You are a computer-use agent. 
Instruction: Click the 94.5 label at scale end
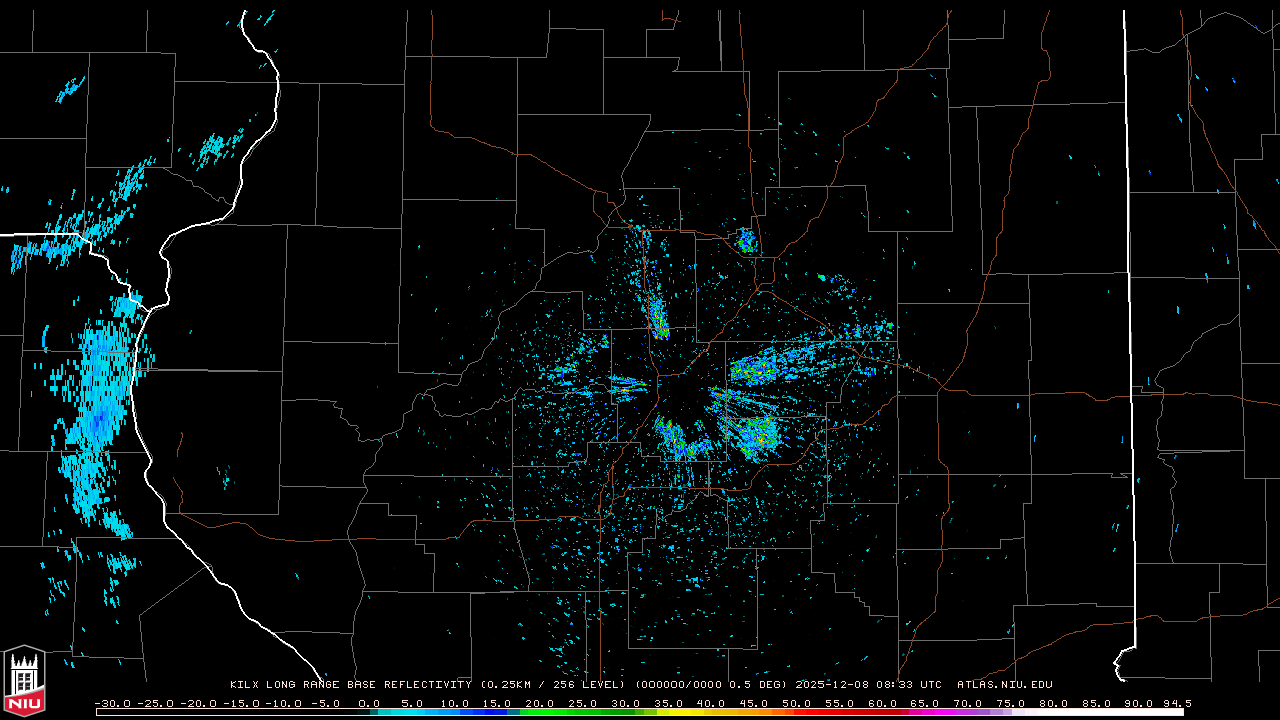pyautogui.click(x=1175, y=704)
